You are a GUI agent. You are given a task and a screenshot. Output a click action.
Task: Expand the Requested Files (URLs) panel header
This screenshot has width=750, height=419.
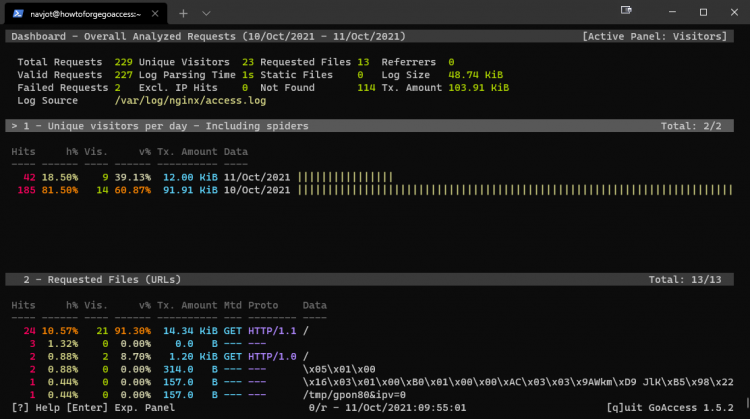click(x=369, y=279)
